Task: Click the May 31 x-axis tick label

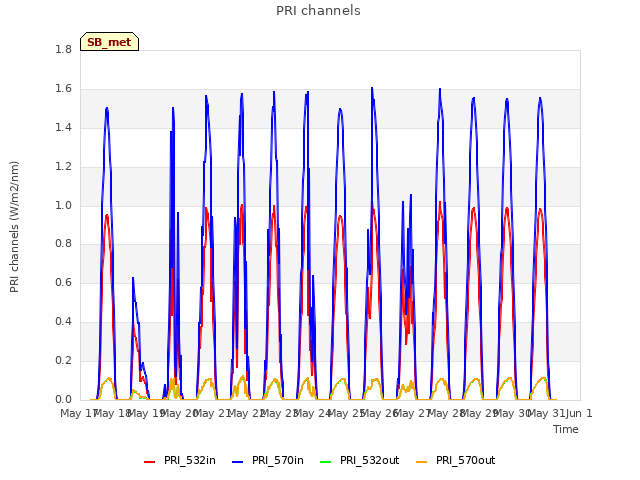Action: pyautogui.click(x=546, y=413)
